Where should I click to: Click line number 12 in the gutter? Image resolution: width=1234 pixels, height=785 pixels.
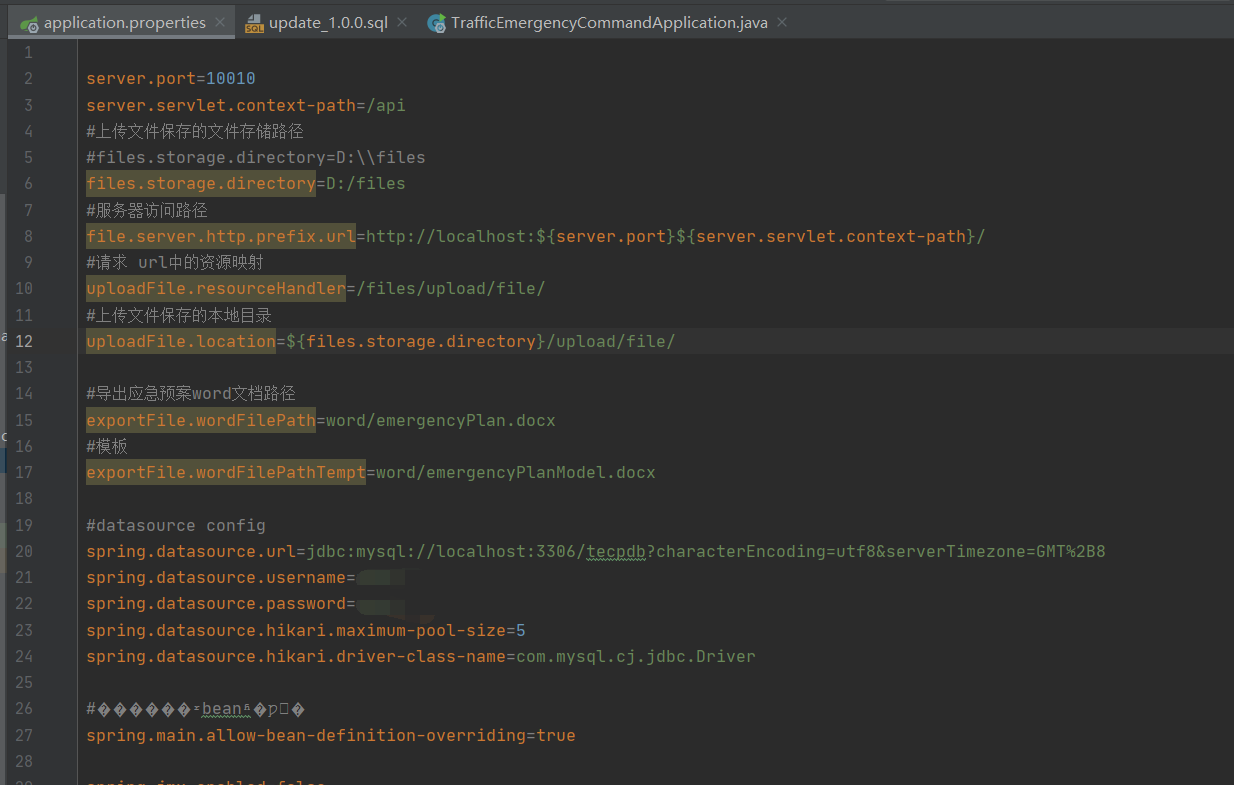click(23, 341)
